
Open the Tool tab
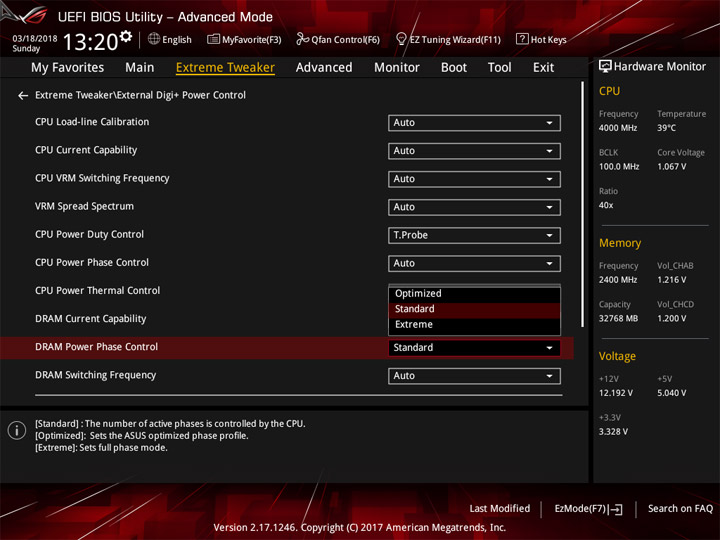(x=500, y=68)
